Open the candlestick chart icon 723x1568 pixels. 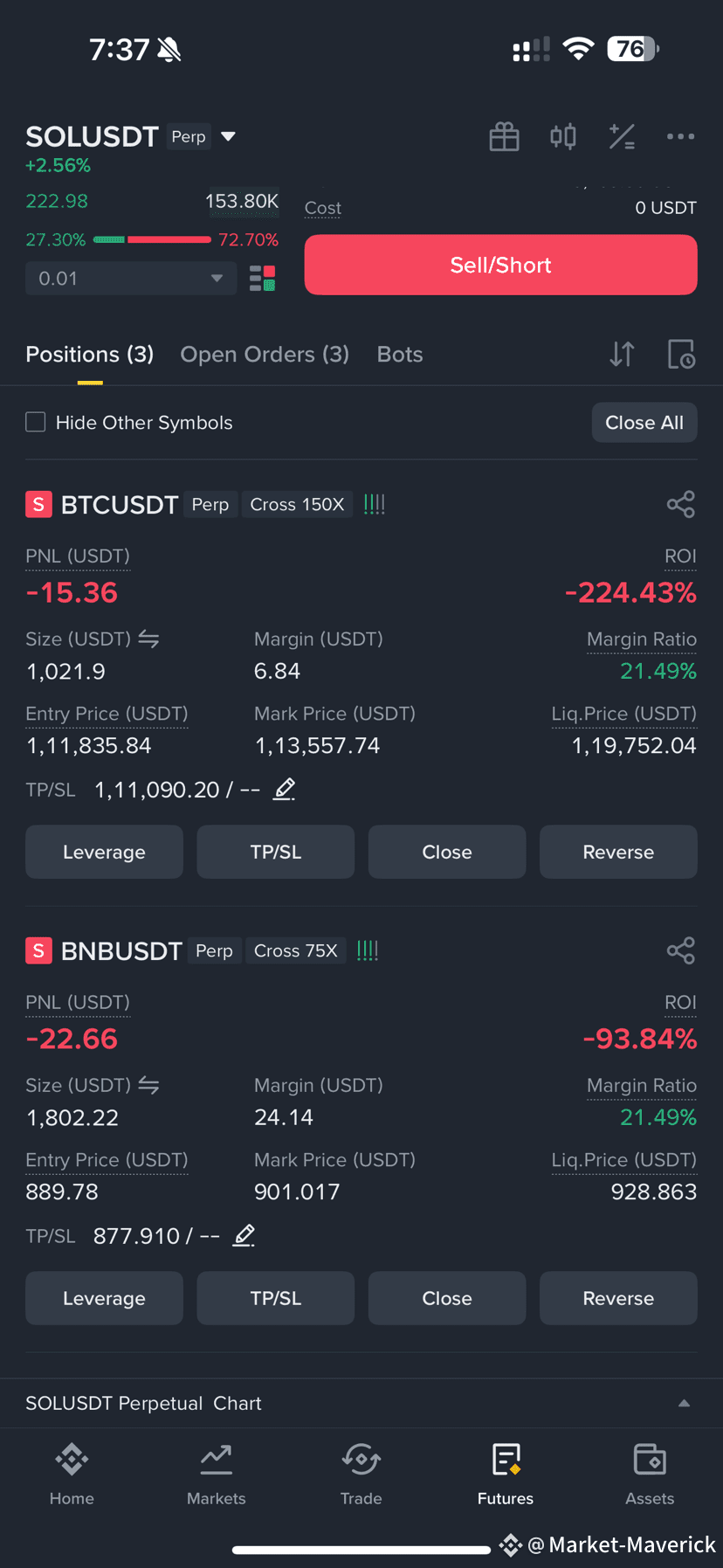click(563, 136)
